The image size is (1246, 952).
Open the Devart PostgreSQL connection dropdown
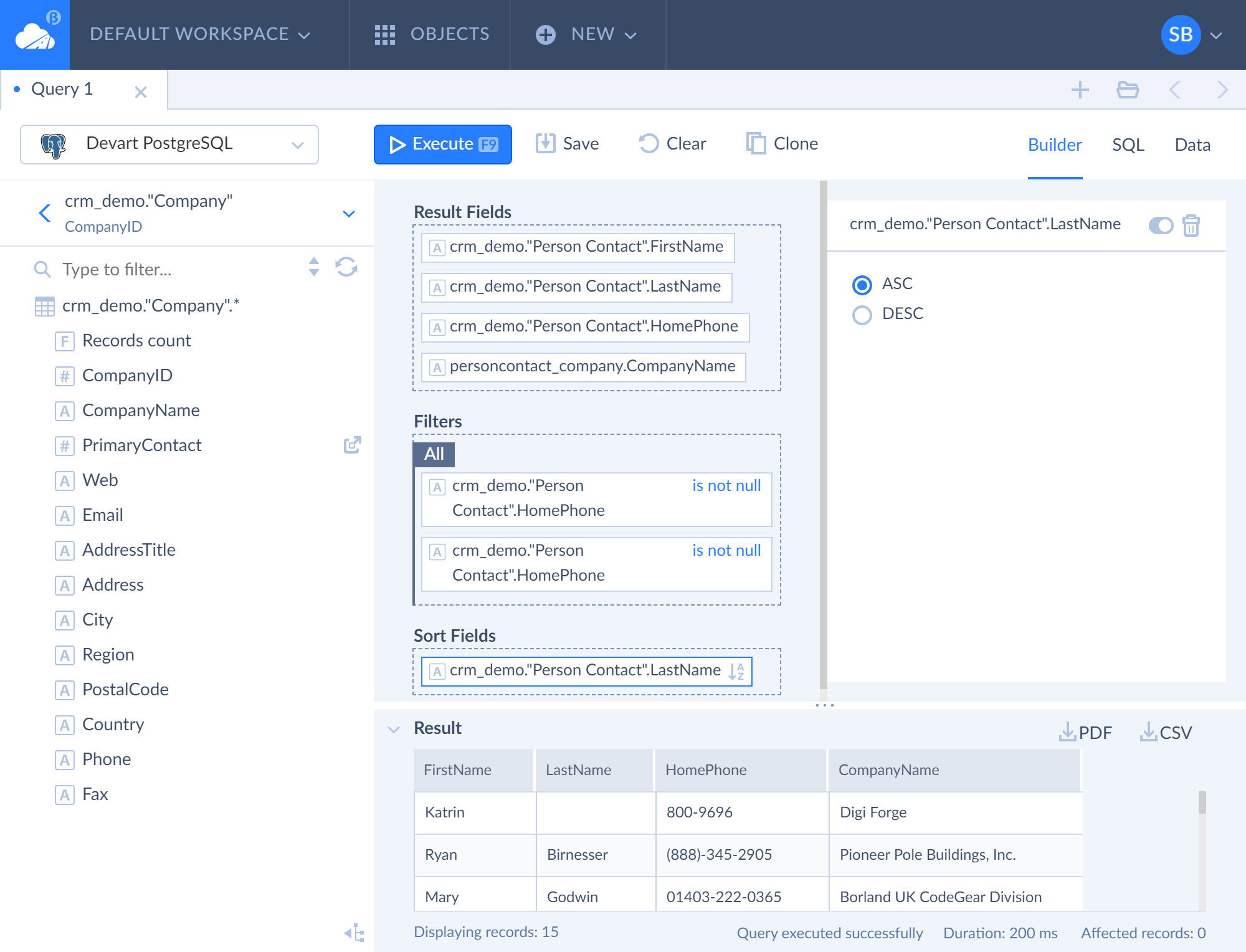point(169,145)
